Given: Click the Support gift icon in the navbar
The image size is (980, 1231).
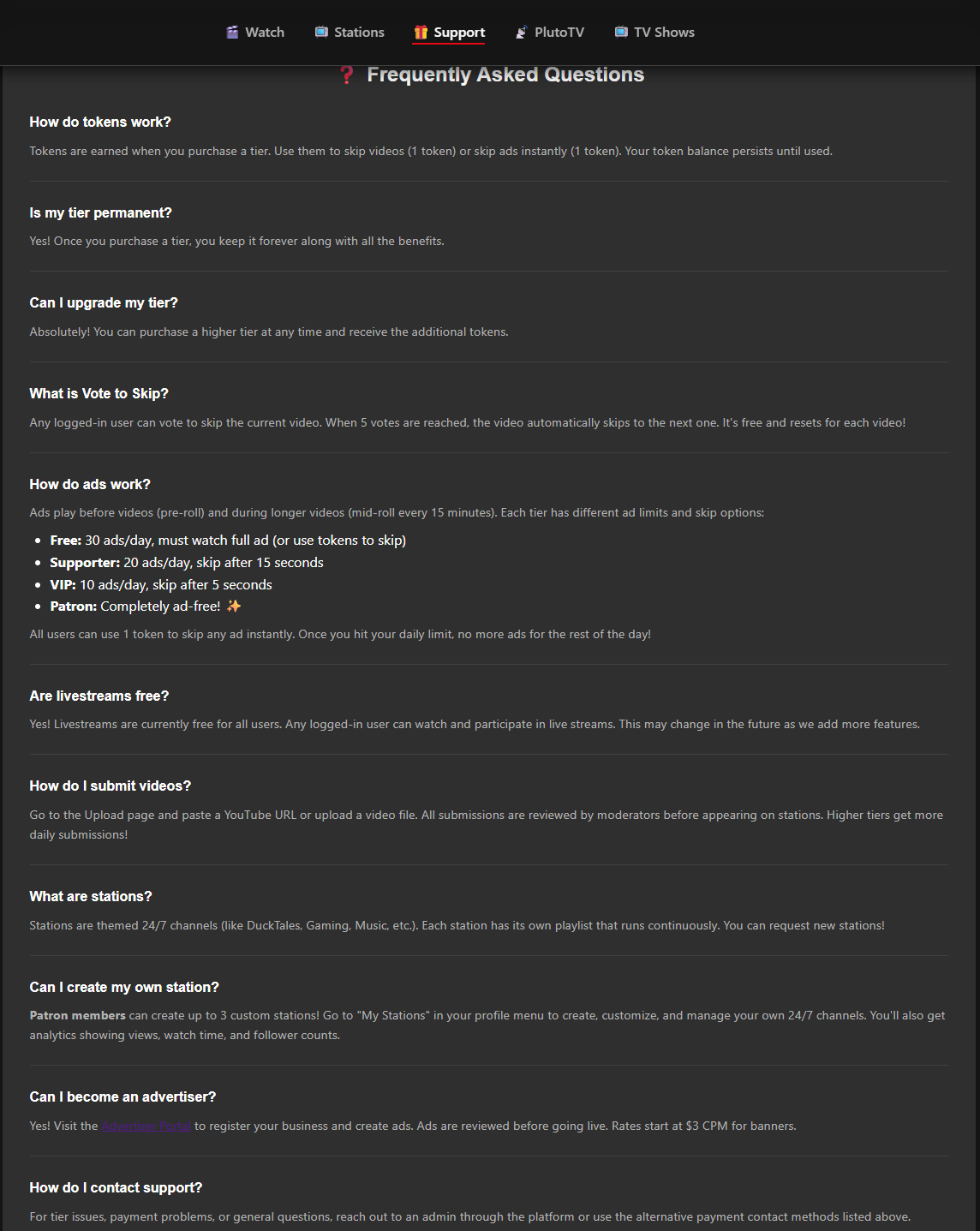Looking at the screenshot, I should 421,32.
